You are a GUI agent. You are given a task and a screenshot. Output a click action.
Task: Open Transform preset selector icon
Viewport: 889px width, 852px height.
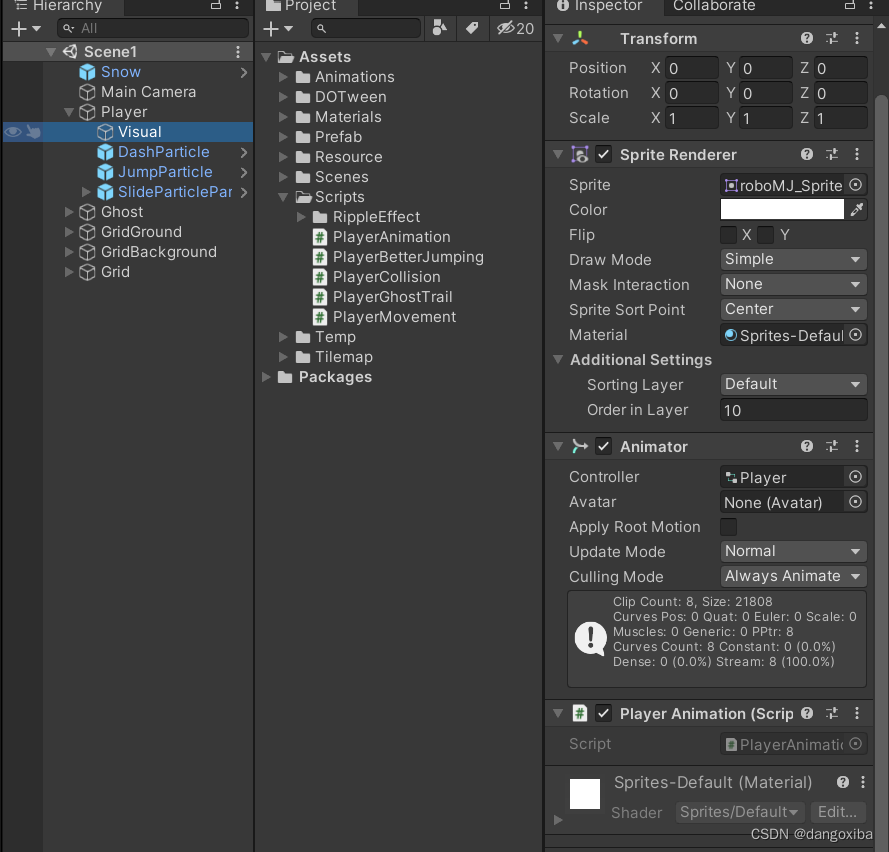(x=832, y=39)
